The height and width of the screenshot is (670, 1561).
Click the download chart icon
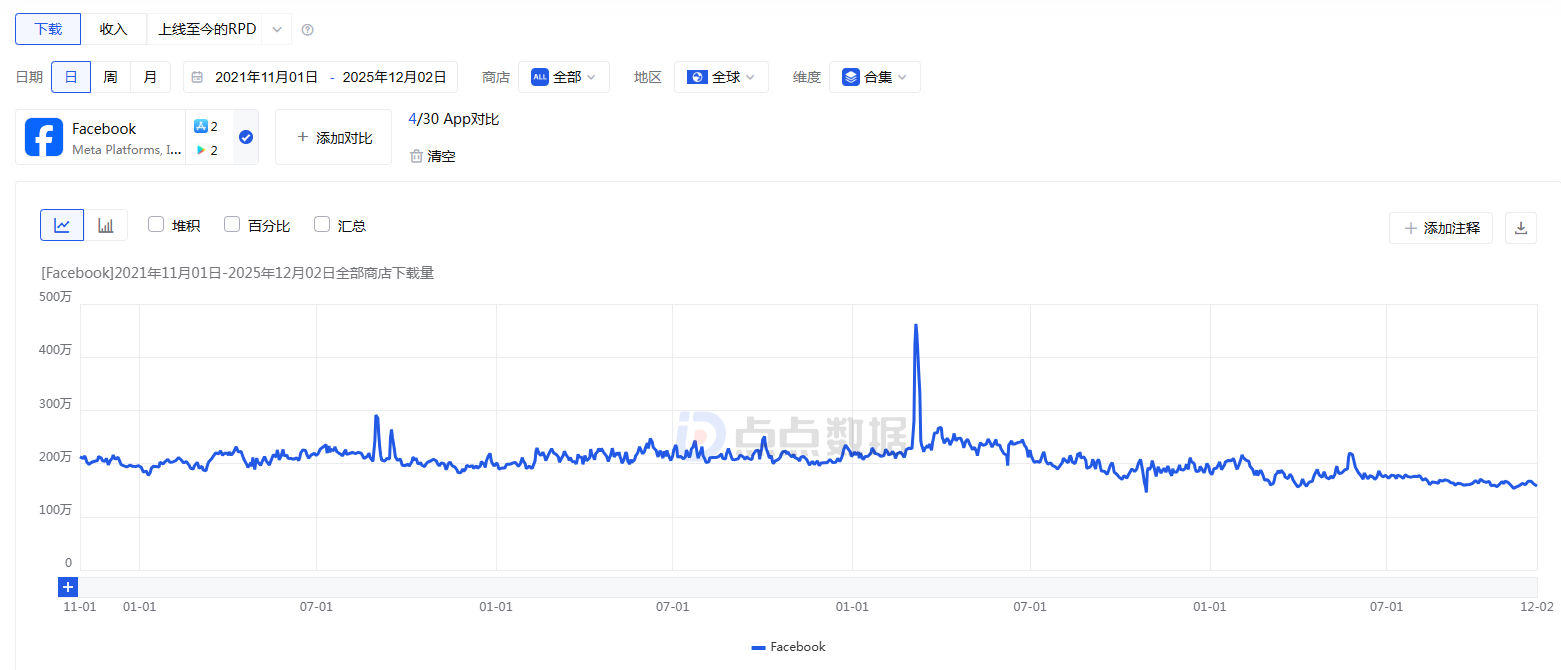(x=1520, y=228)
